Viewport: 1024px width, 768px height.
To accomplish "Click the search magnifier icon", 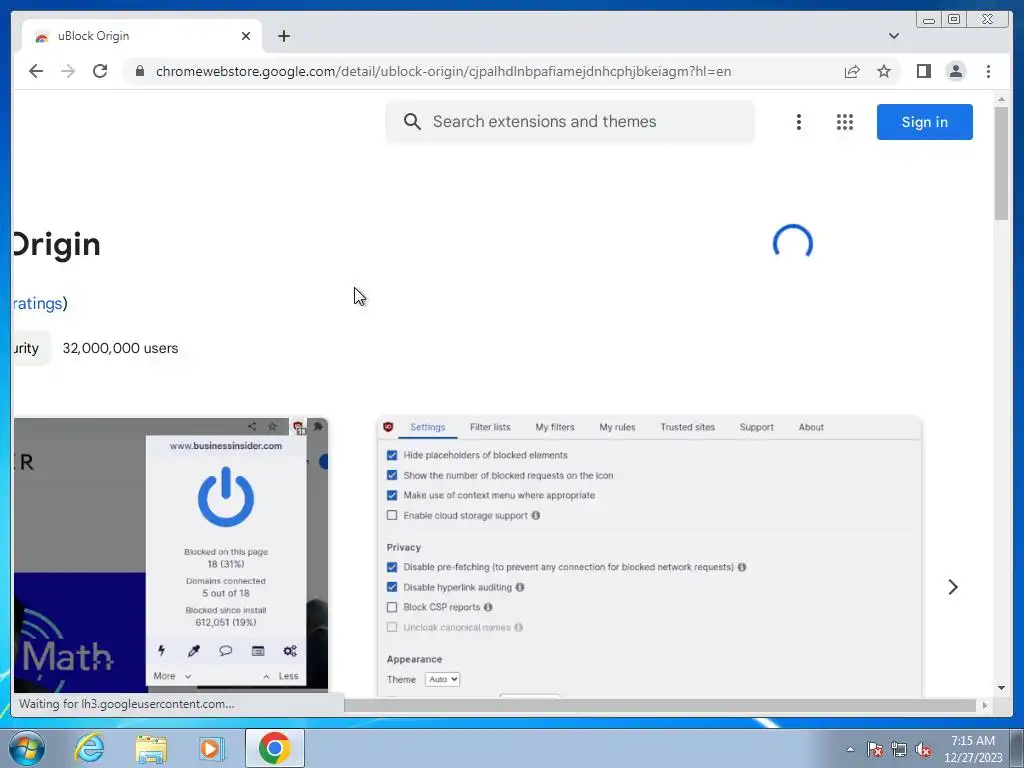I will pyautogui.click(x=412, y=121).
